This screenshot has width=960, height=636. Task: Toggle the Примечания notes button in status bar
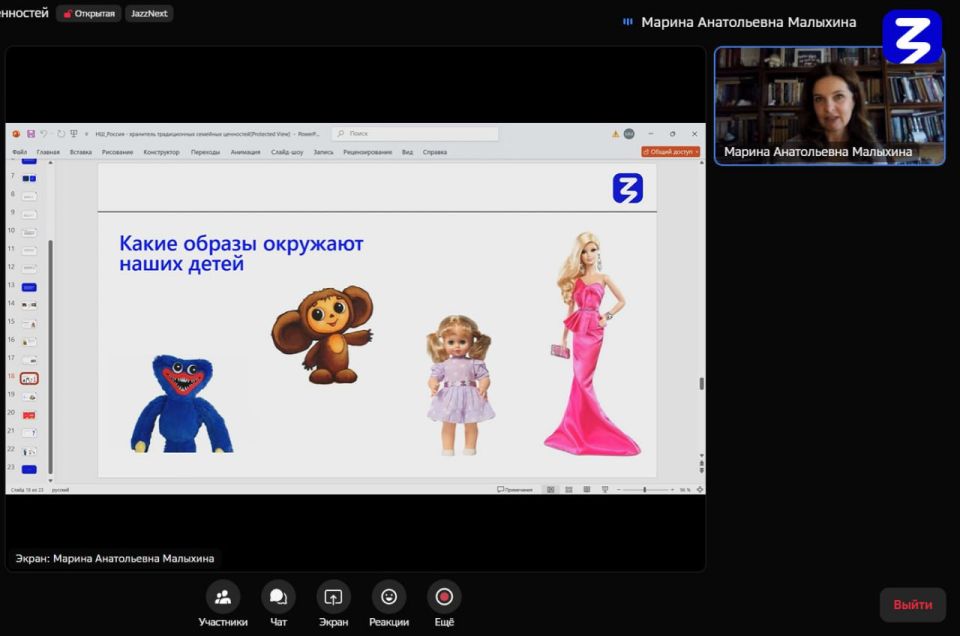pyautogui.click(x=515, y=490)
